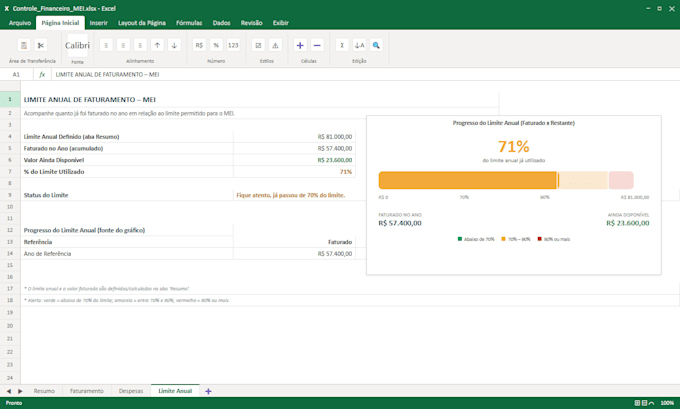This screenshot has width=680, height=409.
Task: Click the 123 number format button
Action: point(233,45)
